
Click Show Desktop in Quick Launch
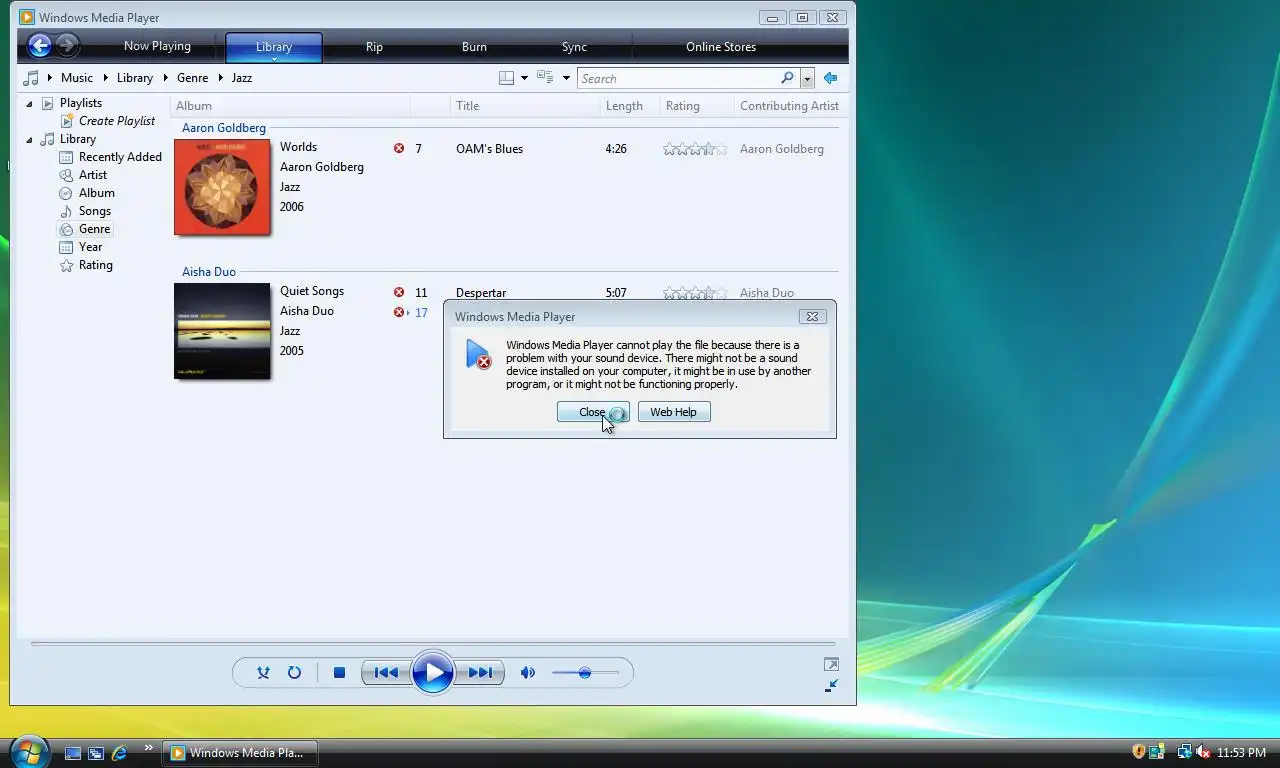(73, 753)
